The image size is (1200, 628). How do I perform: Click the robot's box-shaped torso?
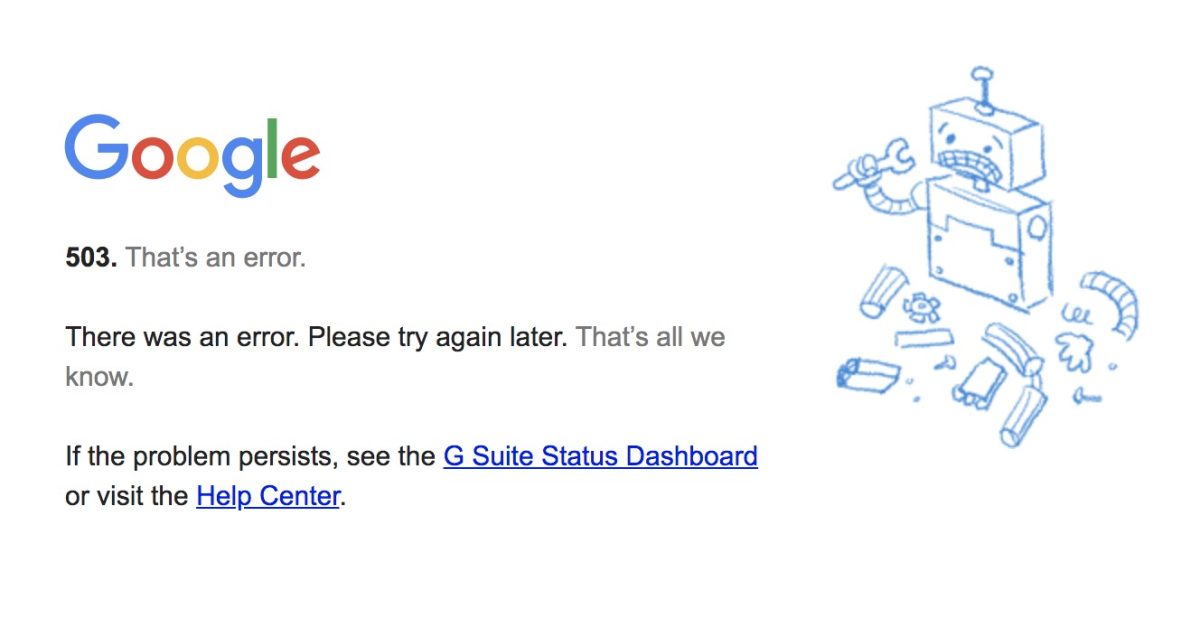(x=987, y=245)
